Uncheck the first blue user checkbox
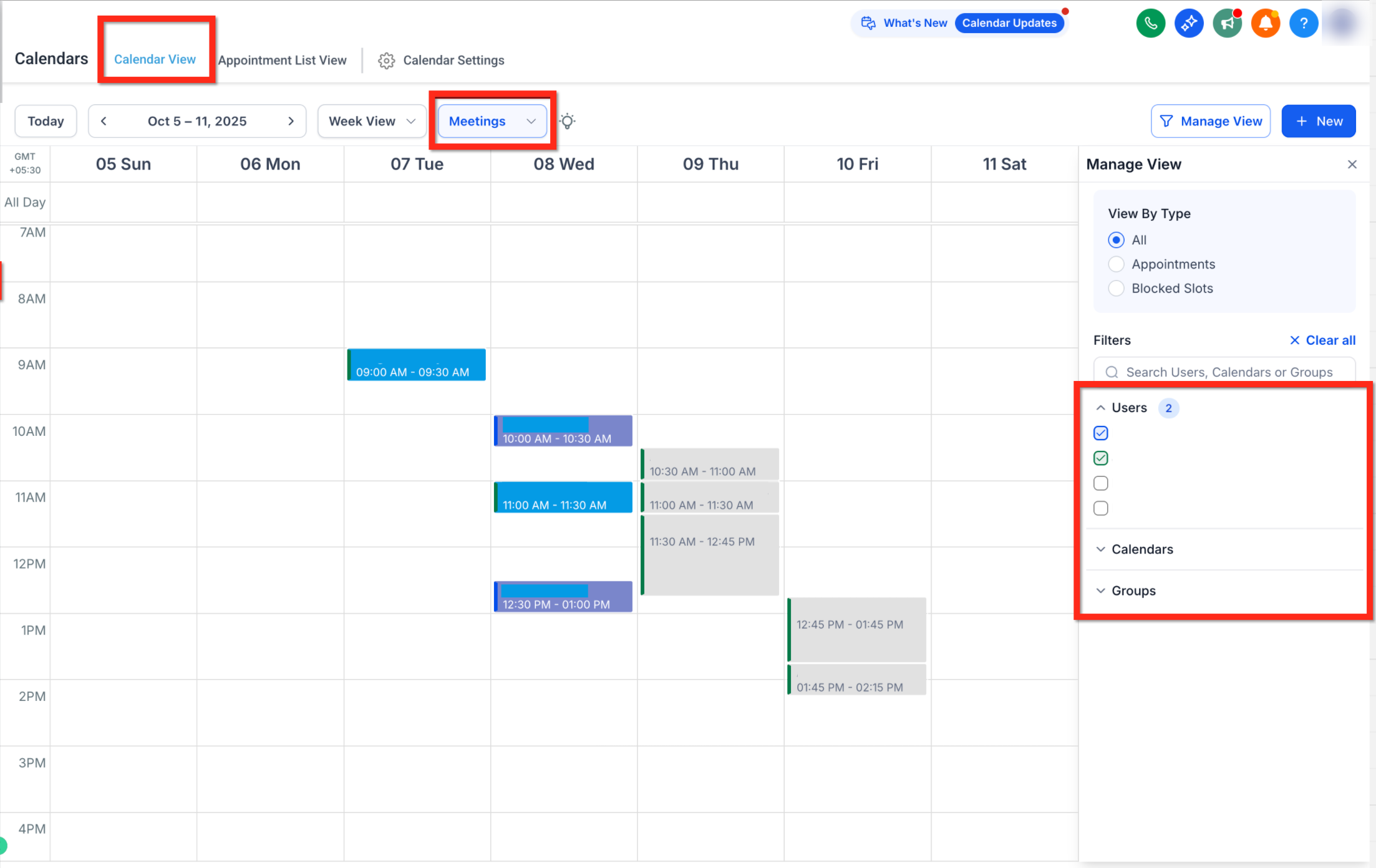 pos(1101,433)
